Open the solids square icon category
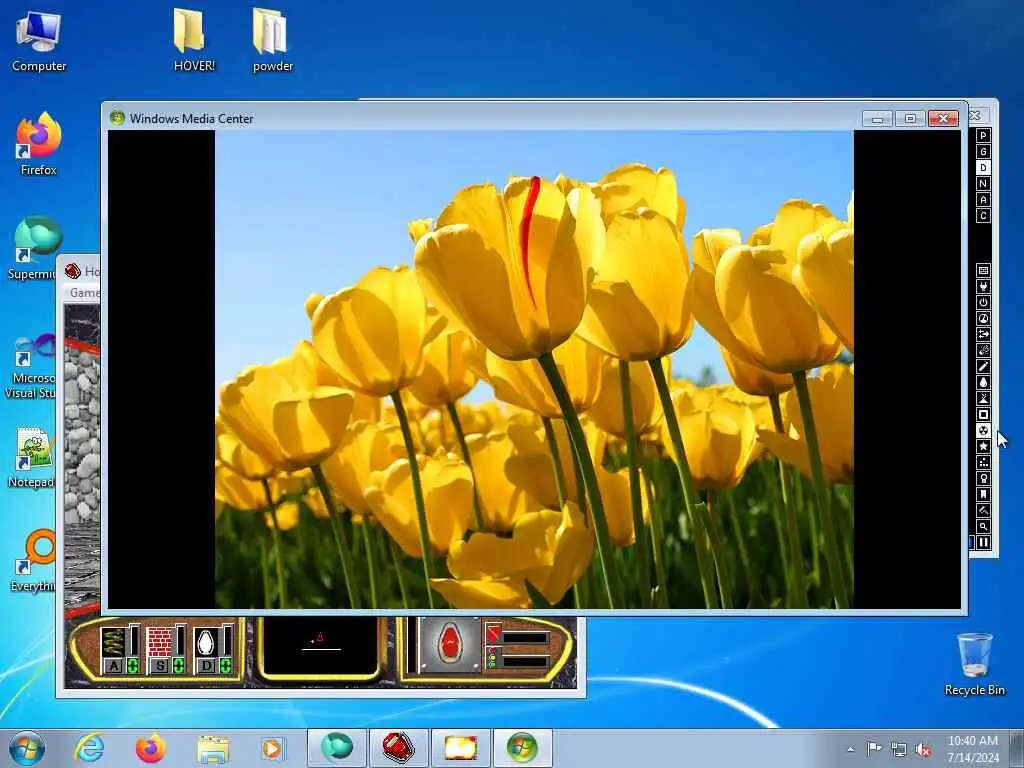This screenshot has width=1024, height=768. click(983, 414)
